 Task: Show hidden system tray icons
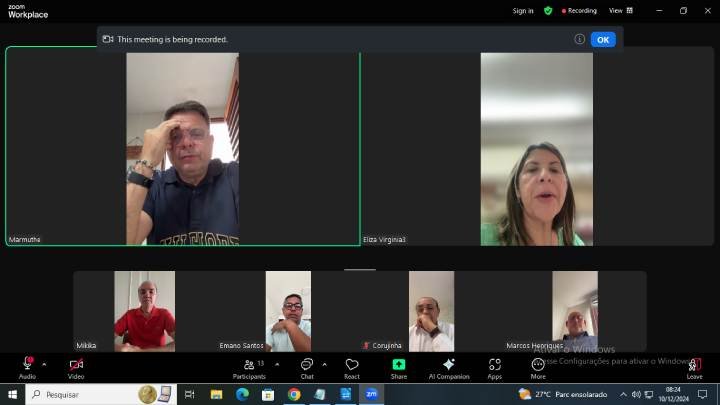pyautogui.click(x=623, y=394)
